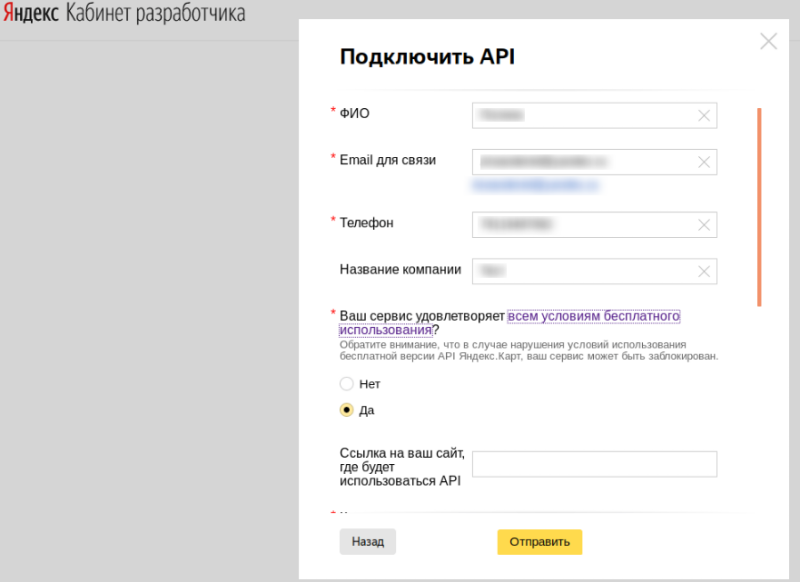Clear the Название компании field
Viewport: 800px width, 582px height.
(704, 271)
